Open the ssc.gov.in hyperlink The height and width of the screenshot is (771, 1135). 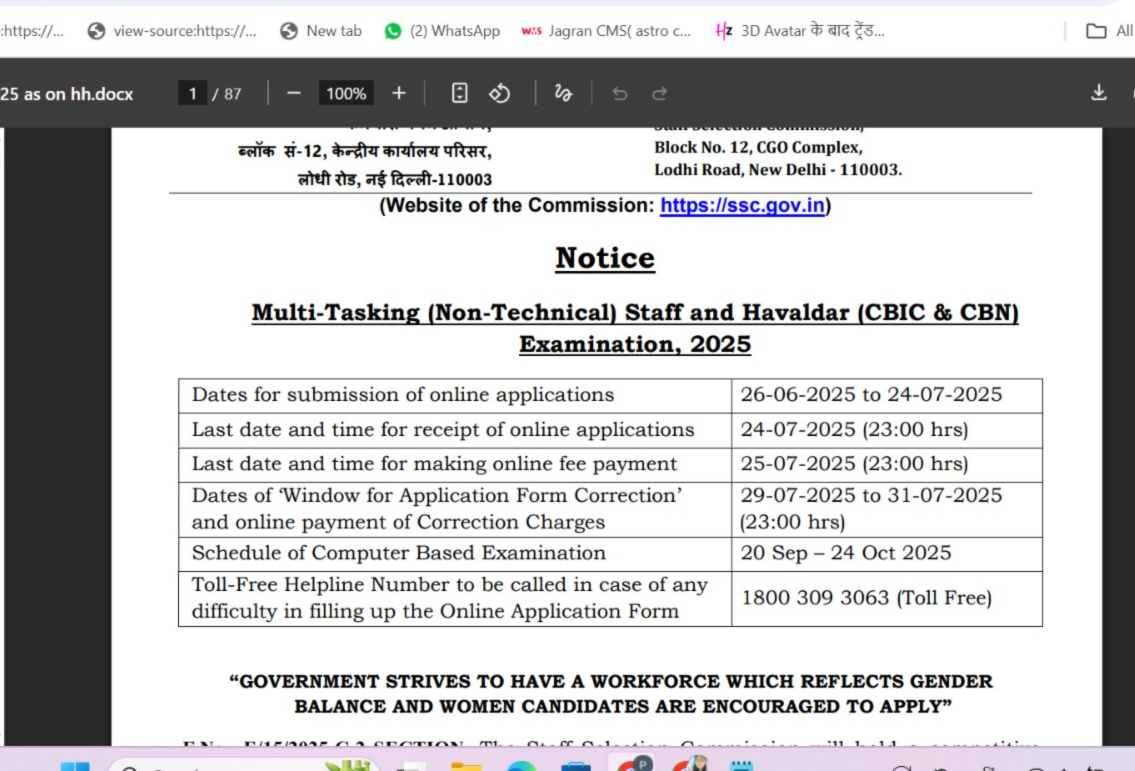[x=742, y=205]
